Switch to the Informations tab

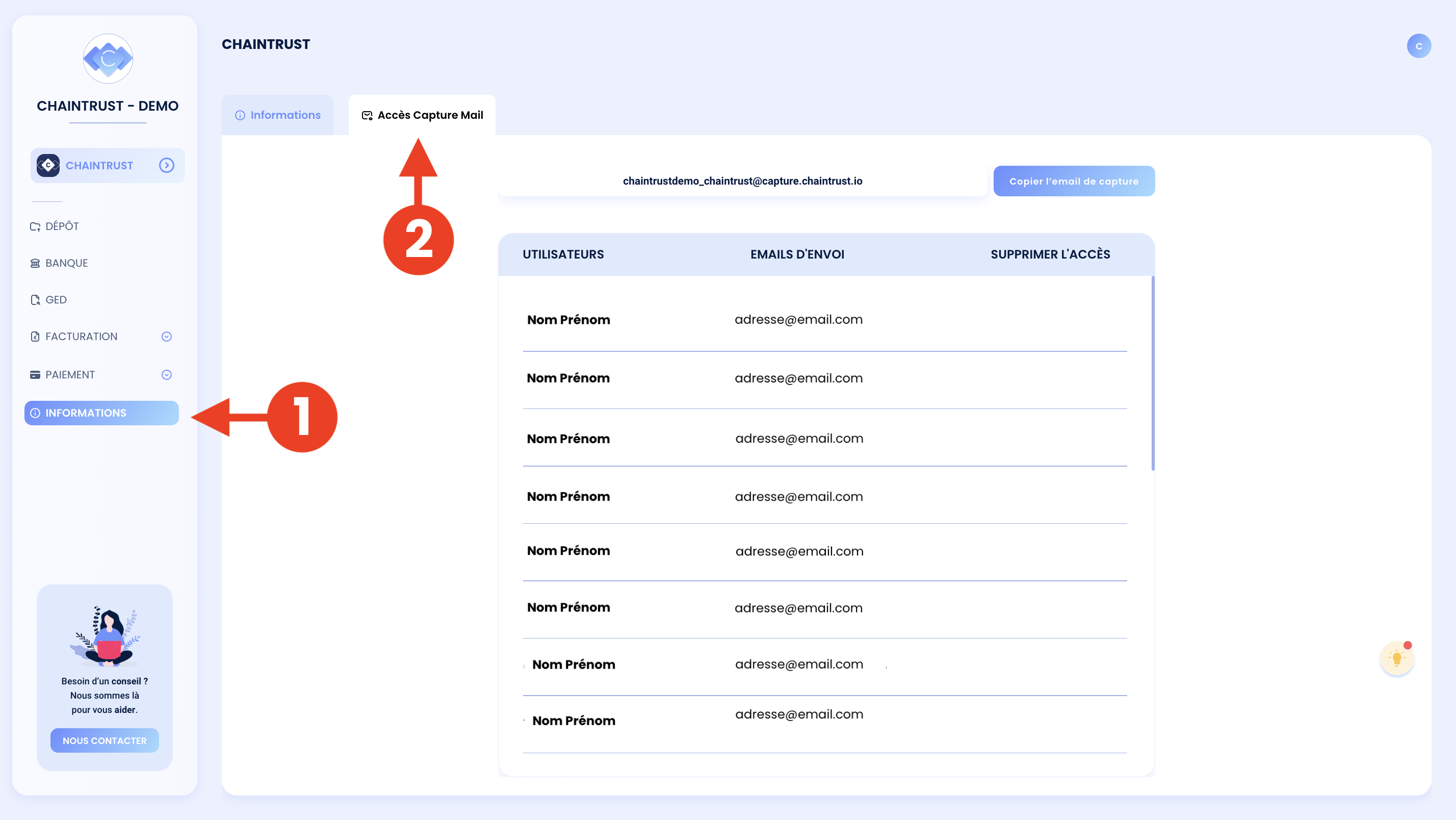point(277,115)
